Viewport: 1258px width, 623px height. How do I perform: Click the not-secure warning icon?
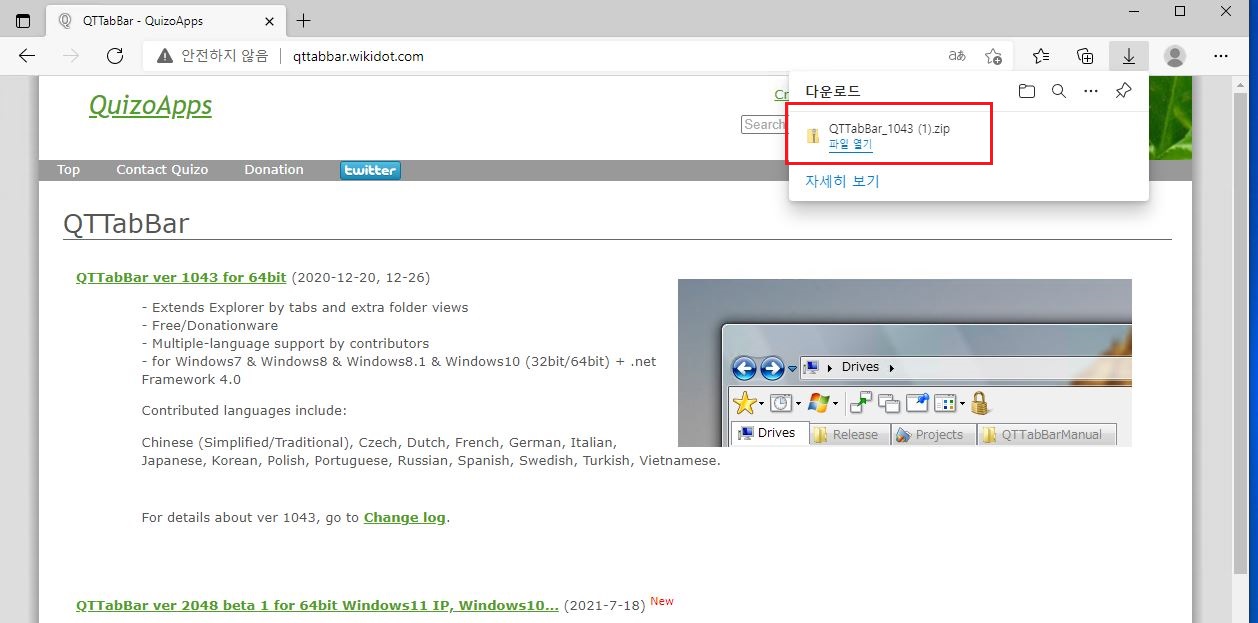[164, 56]
